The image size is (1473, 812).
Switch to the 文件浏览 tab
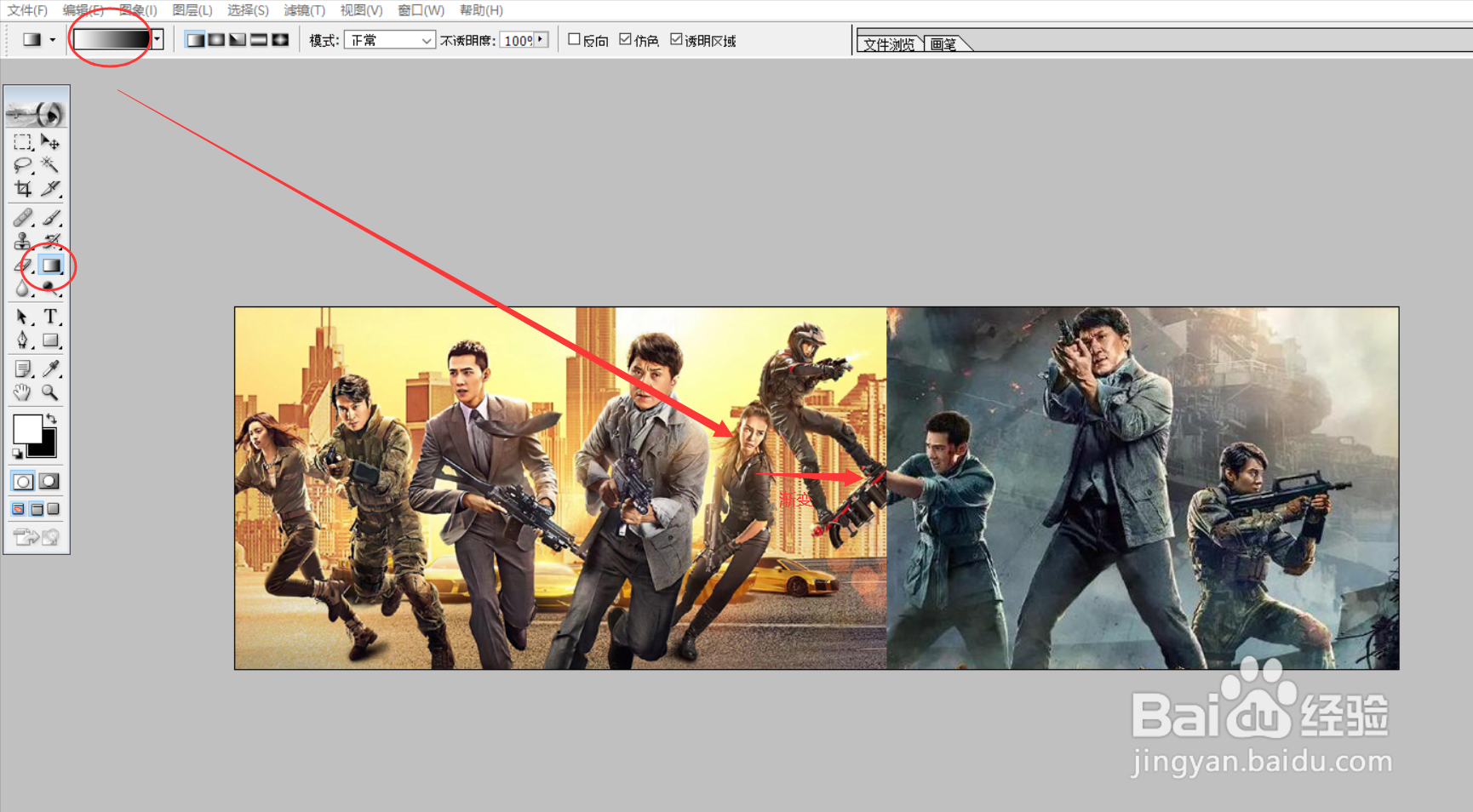[x=889, y=44]
